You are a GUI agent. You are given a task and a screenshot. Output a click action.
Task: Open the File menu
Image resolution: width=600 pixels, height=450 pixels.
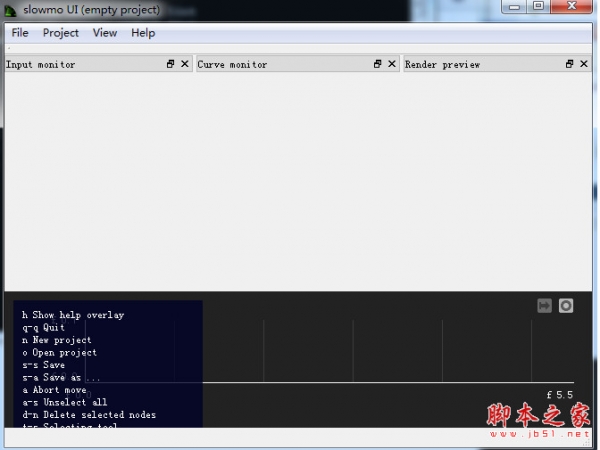pos(20,33)
